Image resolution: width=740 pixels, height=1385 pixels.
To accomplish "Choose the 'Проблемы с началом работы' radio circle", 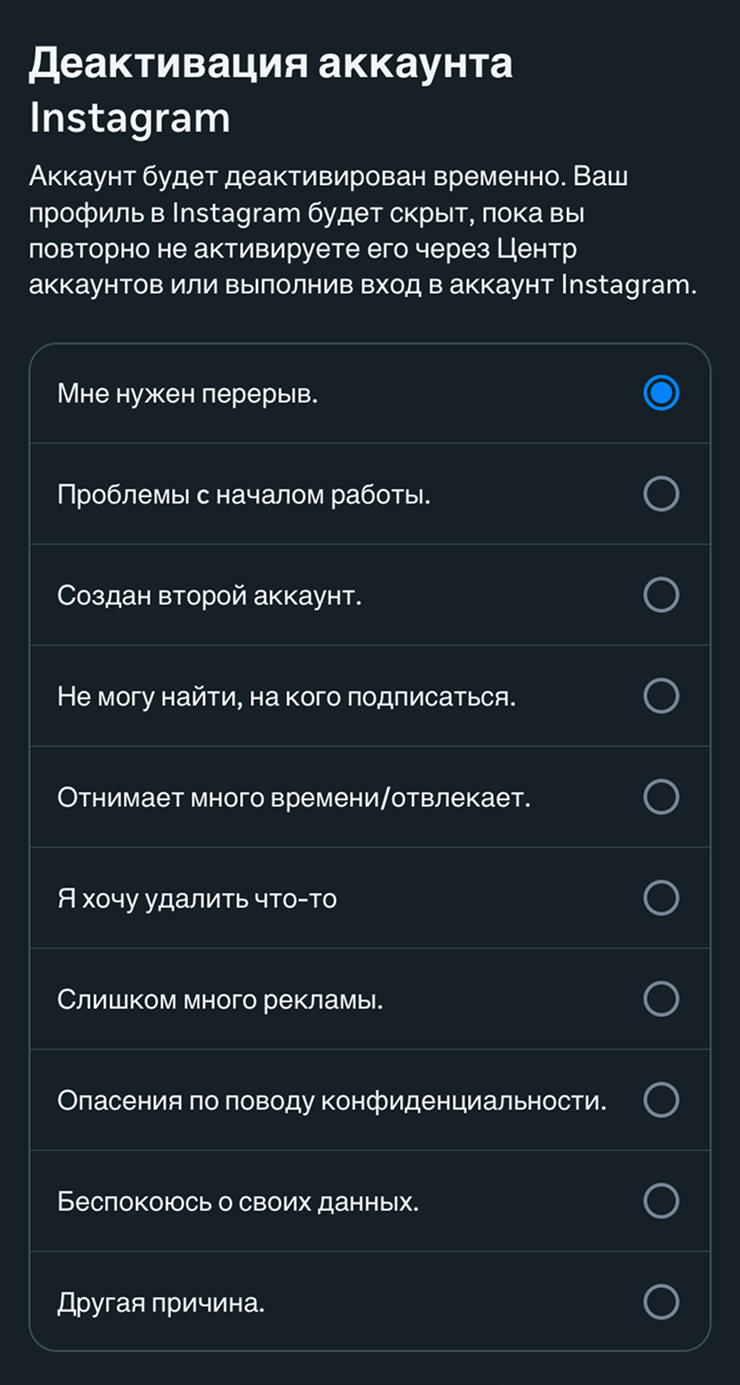I will click(x=661, y=494).
